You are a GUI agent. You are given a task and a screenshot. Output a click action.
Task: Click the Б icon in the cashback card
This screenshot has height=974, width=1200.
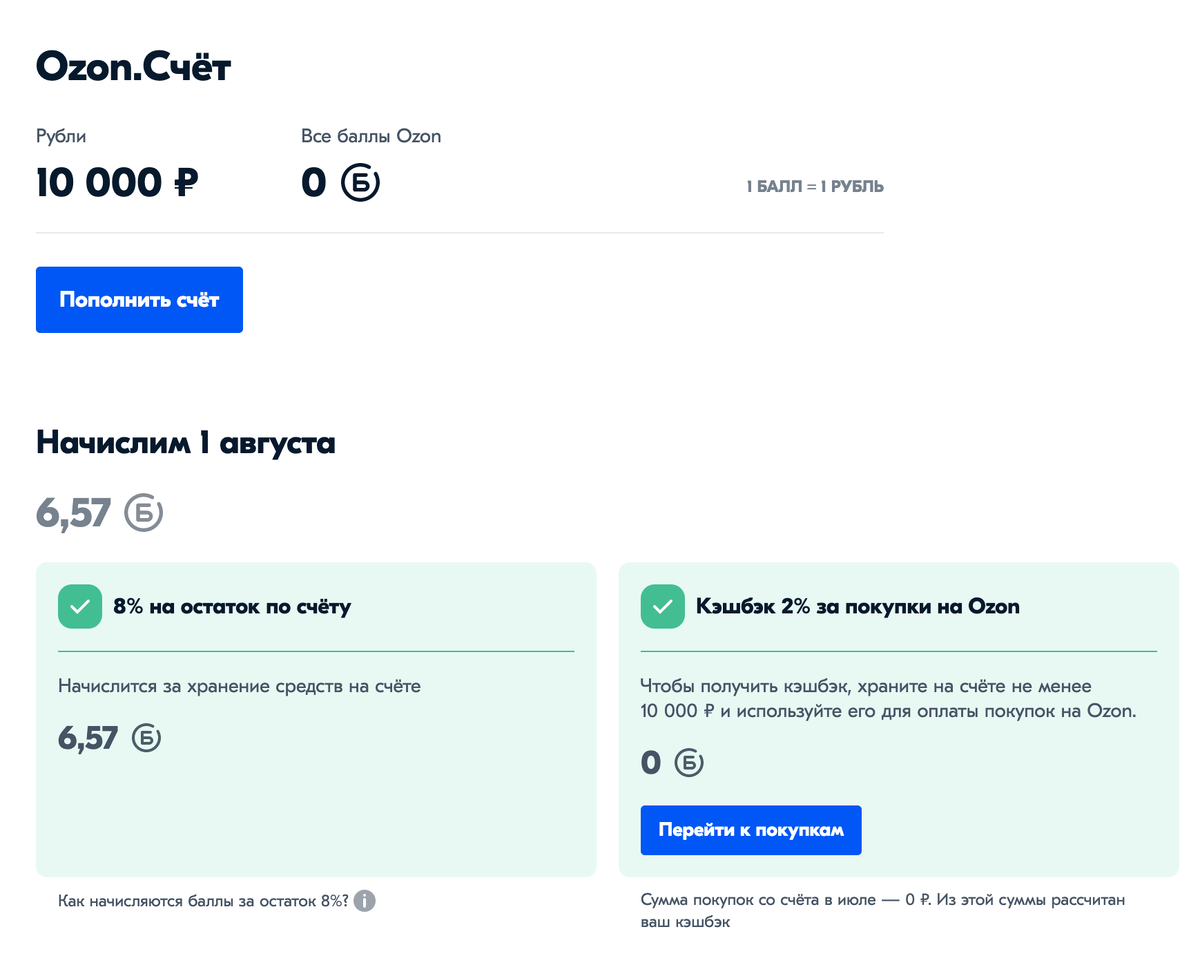tap(688, 762)
